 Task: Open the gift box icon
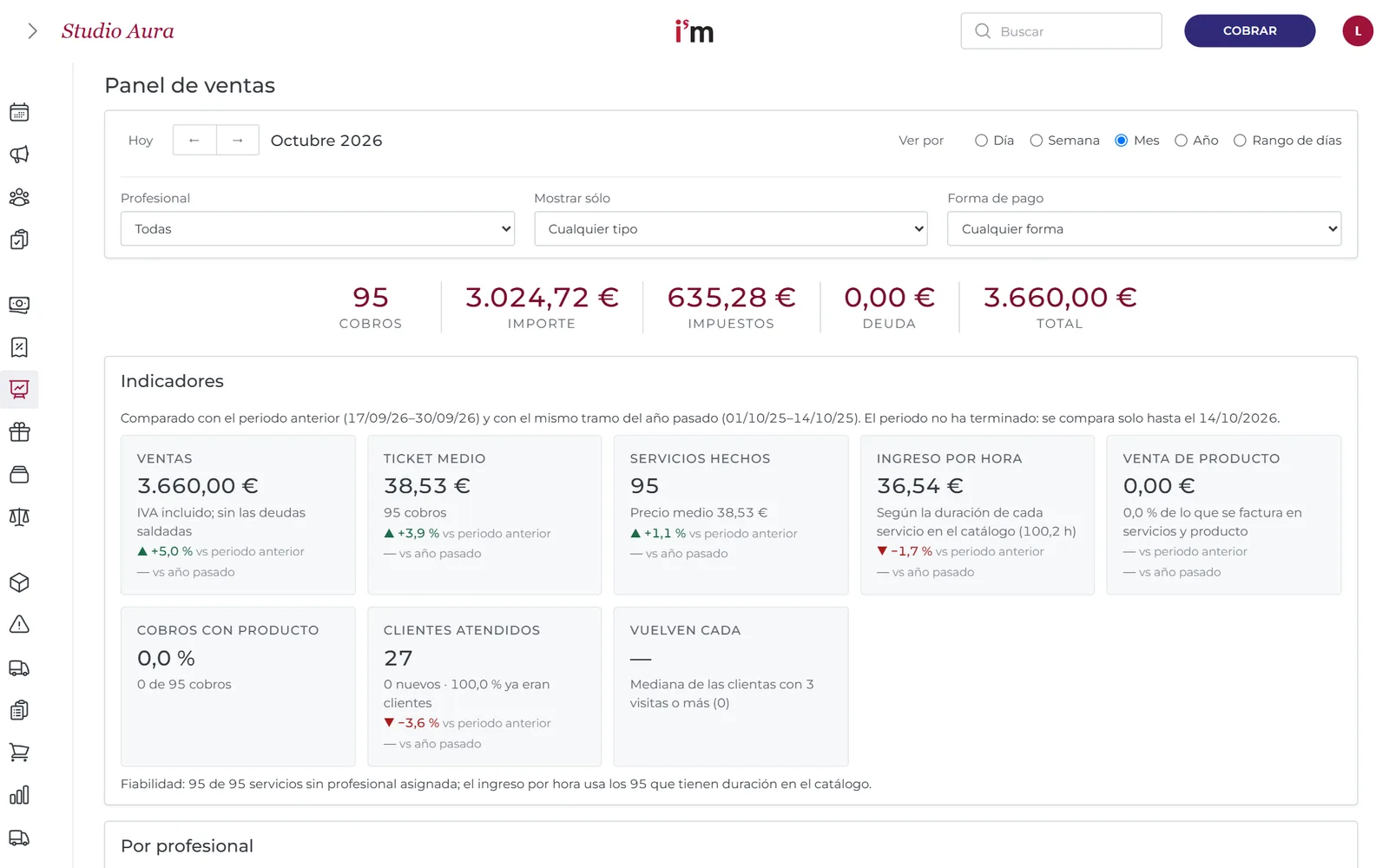19,431
